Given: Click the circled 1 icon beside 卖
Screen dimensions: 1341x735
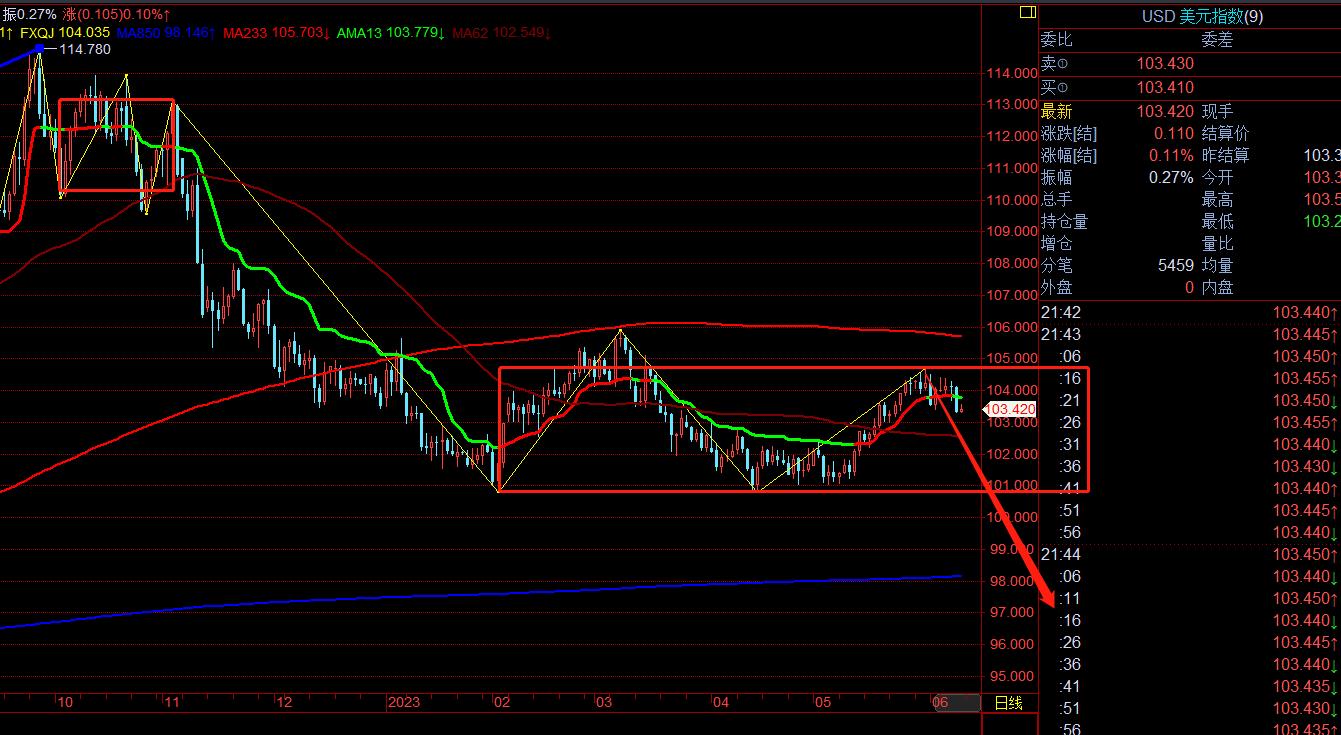Looking at the screenshot, I should tap(1060, 64).
